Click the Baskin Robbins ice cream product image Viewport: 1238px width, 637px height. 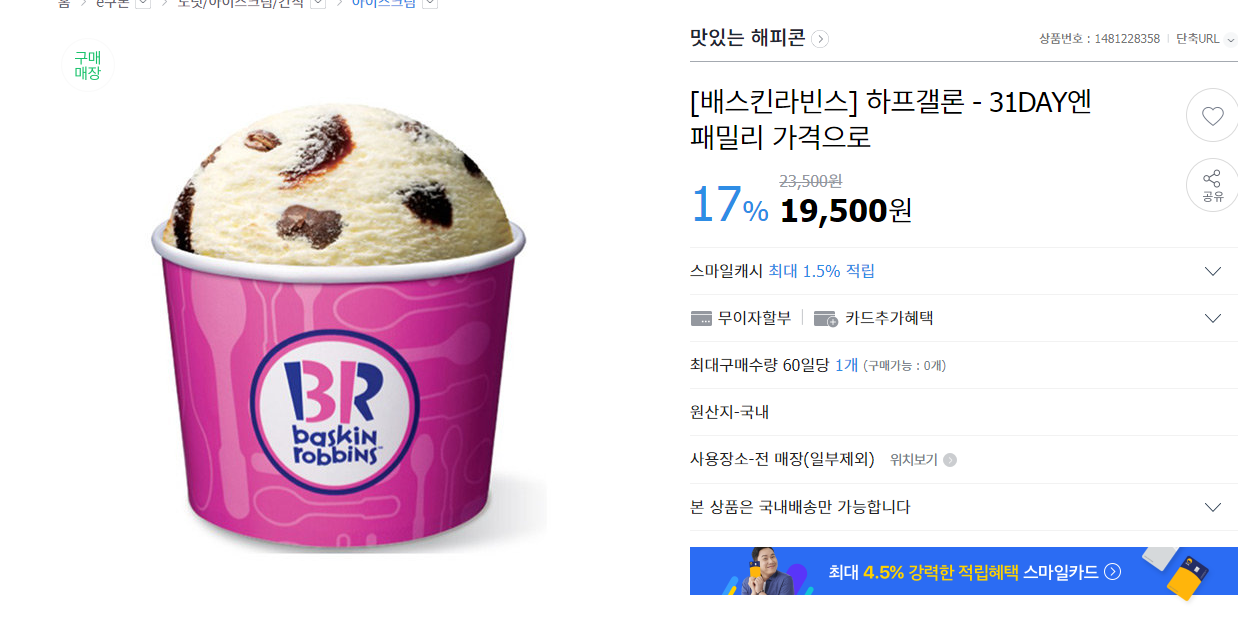[x=338, y=325]
